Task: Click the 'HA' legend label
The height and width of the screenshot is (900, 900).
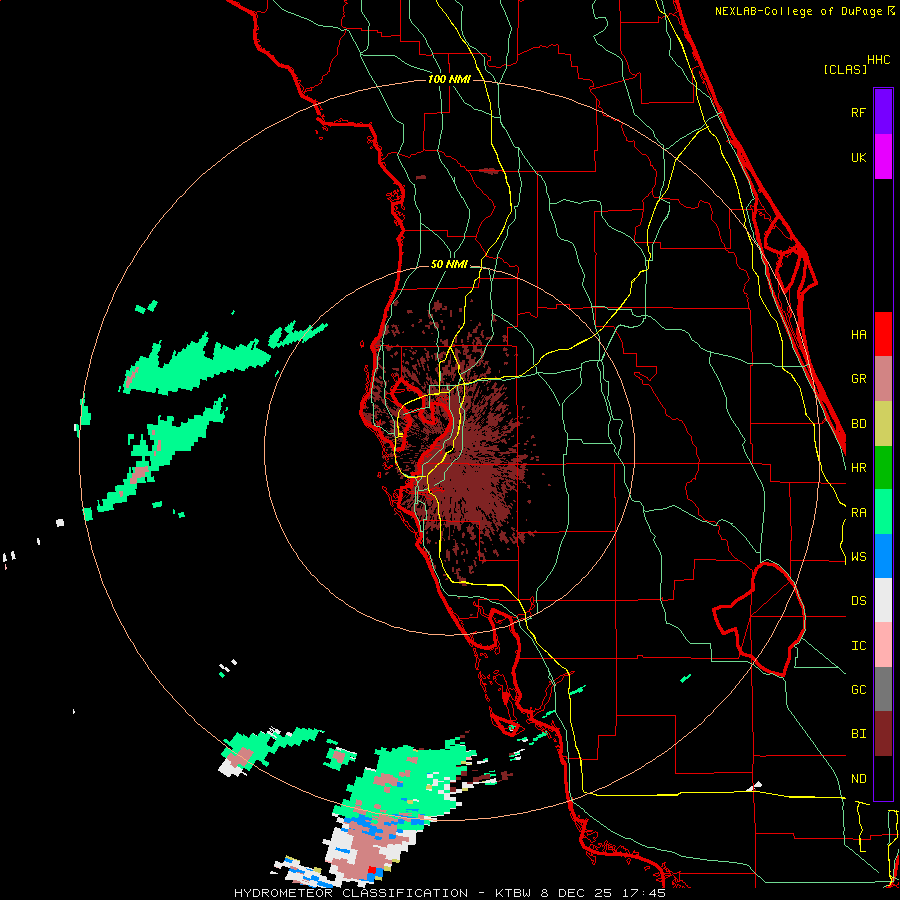Action: 858,334
